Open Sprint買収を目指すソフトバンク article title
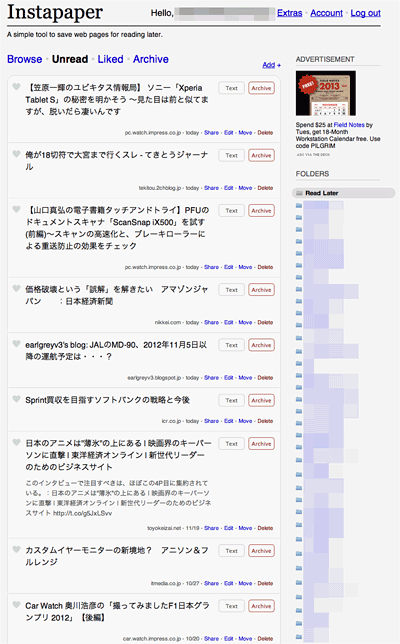 (108, 400)
